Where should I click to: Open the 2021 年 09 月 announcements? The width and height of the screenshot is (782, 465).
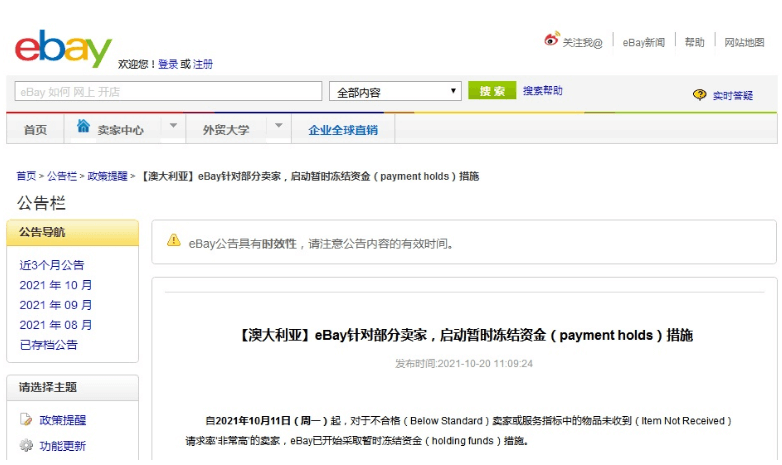(56, 305)
